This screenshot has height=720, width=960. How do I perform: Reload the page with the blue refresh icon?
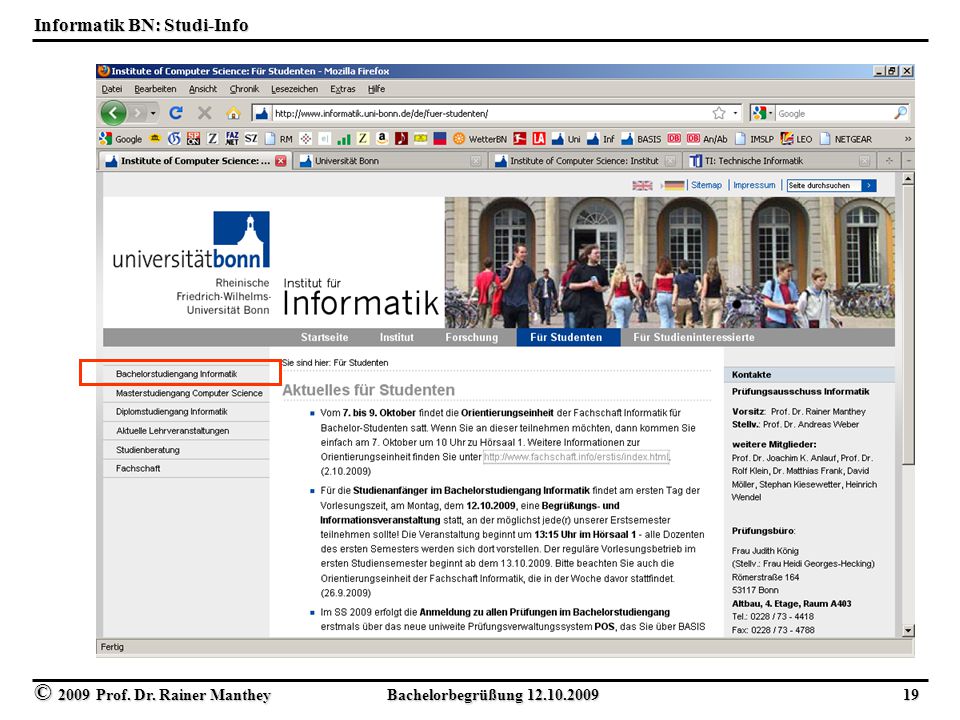coord(176,113)
